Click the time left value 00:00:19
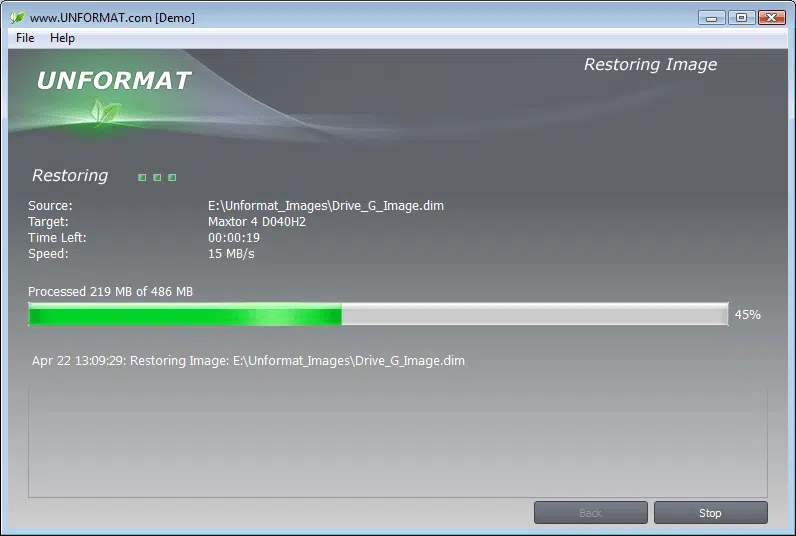The image size is (796, 536). click(234, 238)
